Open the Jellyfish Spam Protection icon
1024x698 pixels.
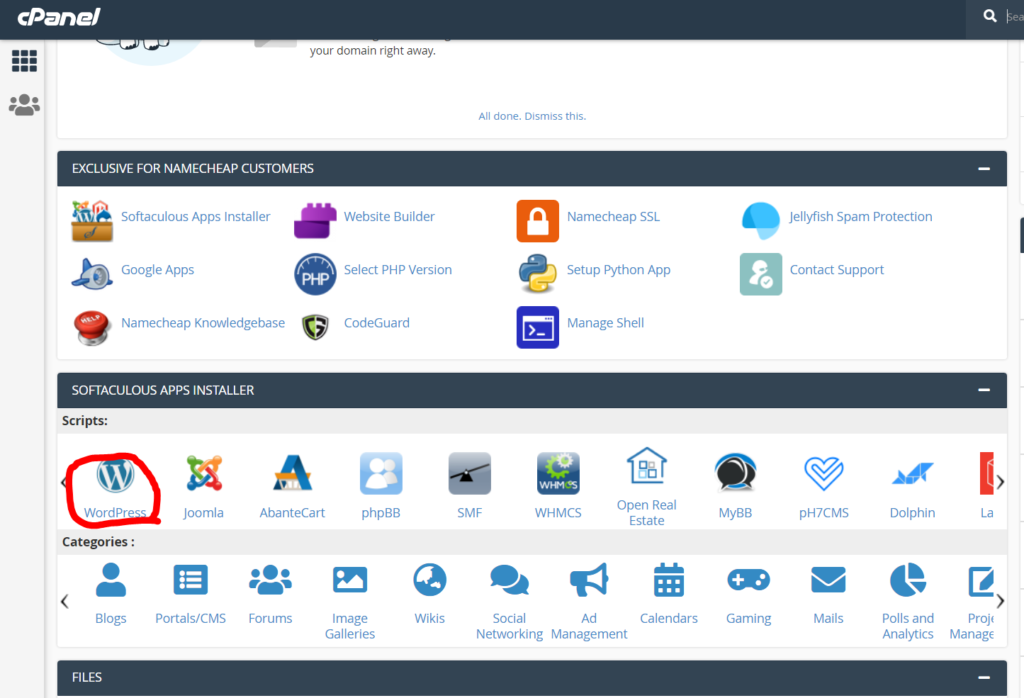pyautogui.click(x=761, y=221)
